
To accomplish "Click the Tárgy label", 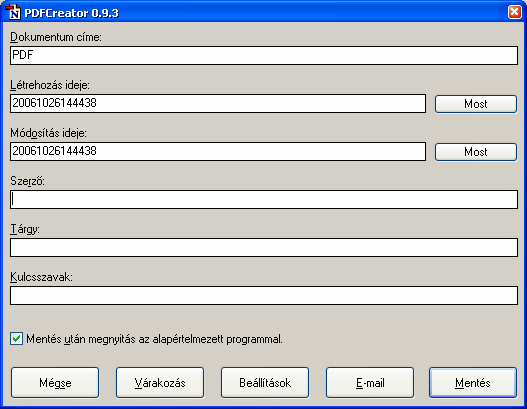I will coord(25,229).
